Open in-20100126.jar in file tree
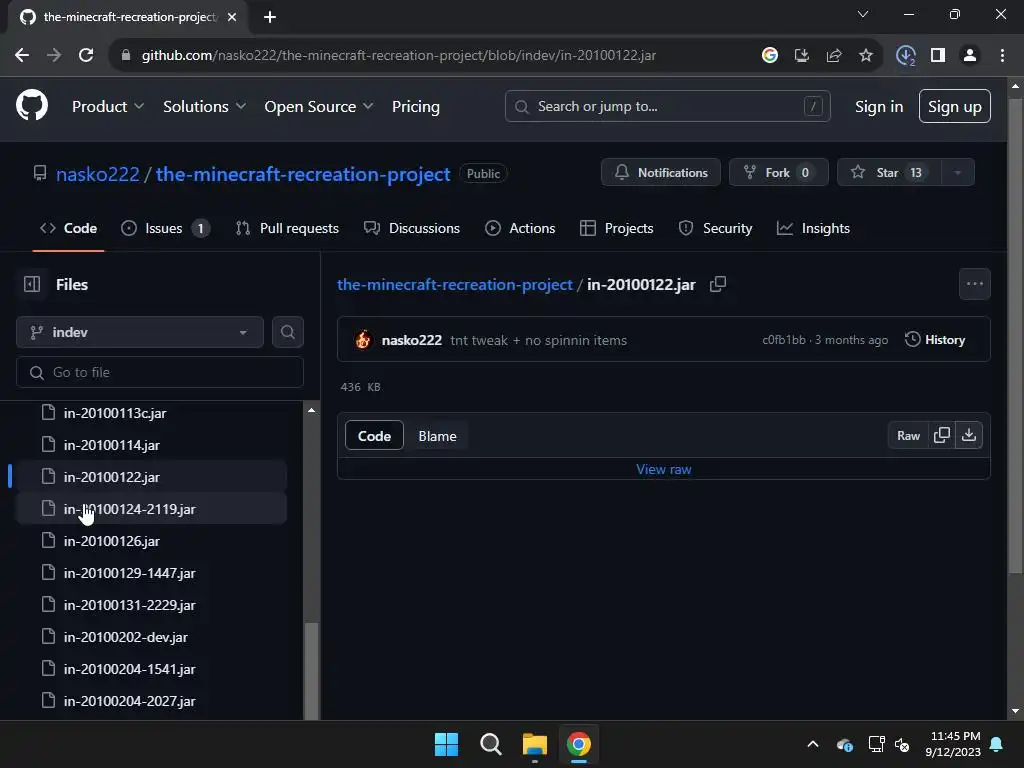 pyautogui.click(x=152, y=541)
